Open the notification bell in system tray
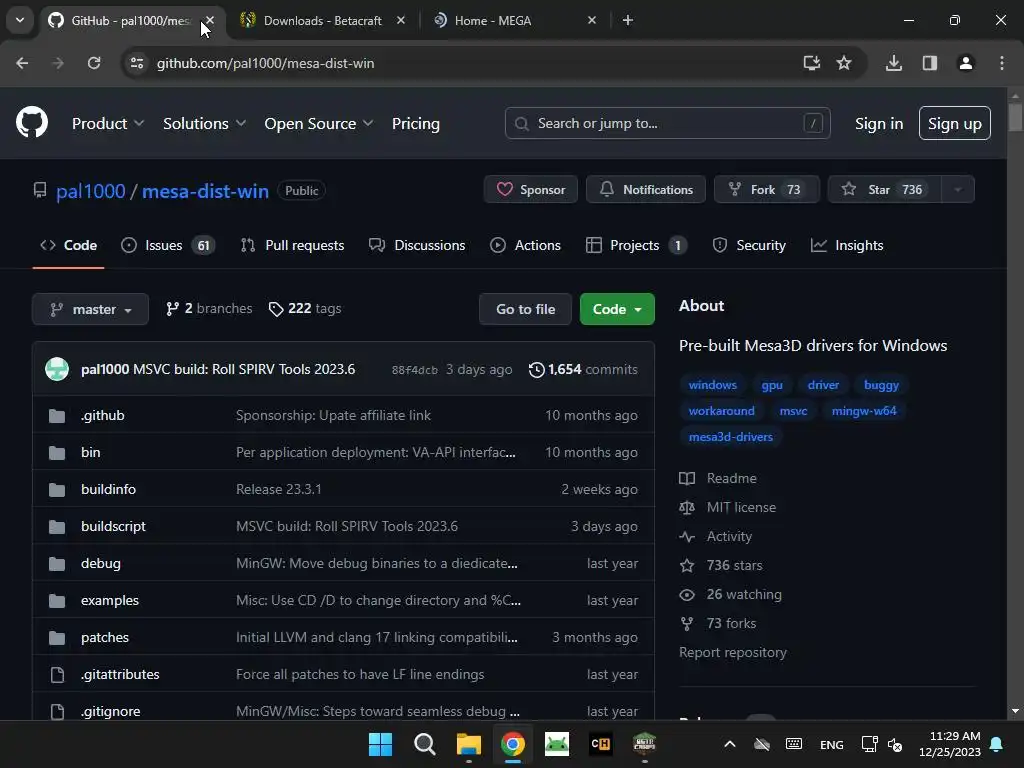The height and width of the screenshot is (768, 1024). [x=997, y=744]
